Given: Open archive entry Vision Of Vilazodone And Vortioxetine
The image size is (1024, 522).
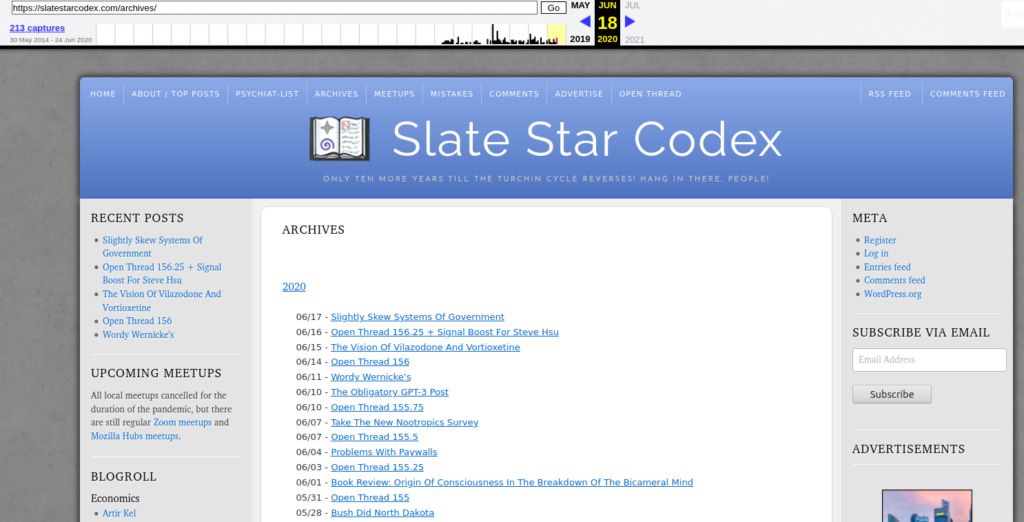Looking at the screenshot, I should tap(425, 347).
